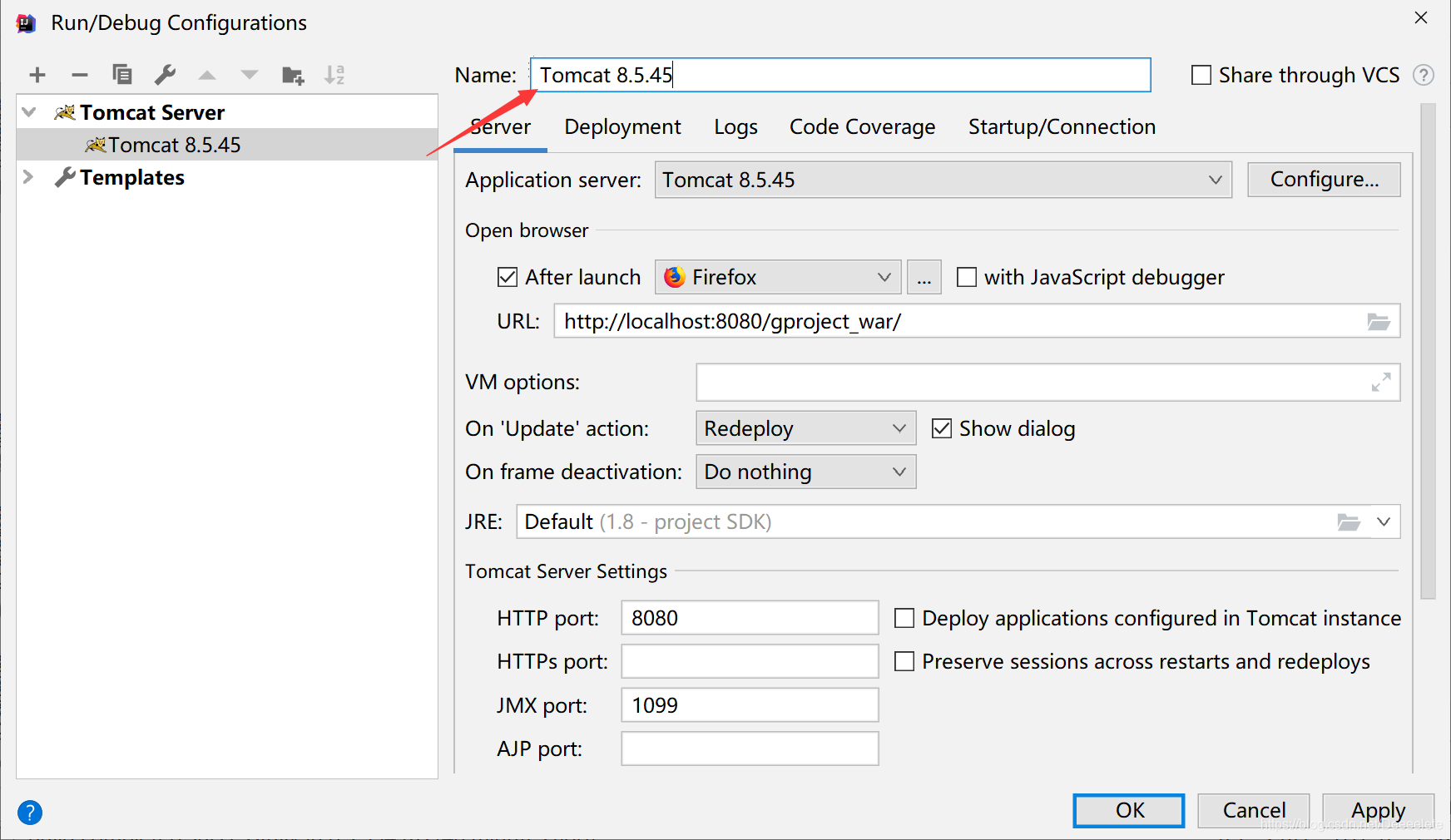
Task: Click the HTTP port field
Action: pos(750,618)
